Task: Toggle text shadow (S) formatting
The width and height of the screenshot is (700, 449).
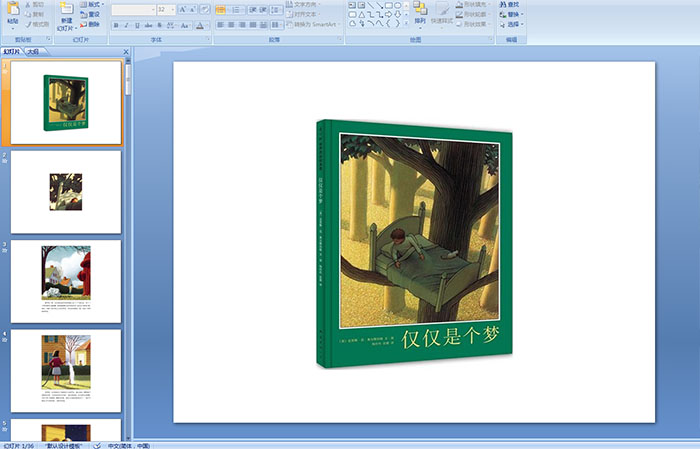Action: pos(159,25)
